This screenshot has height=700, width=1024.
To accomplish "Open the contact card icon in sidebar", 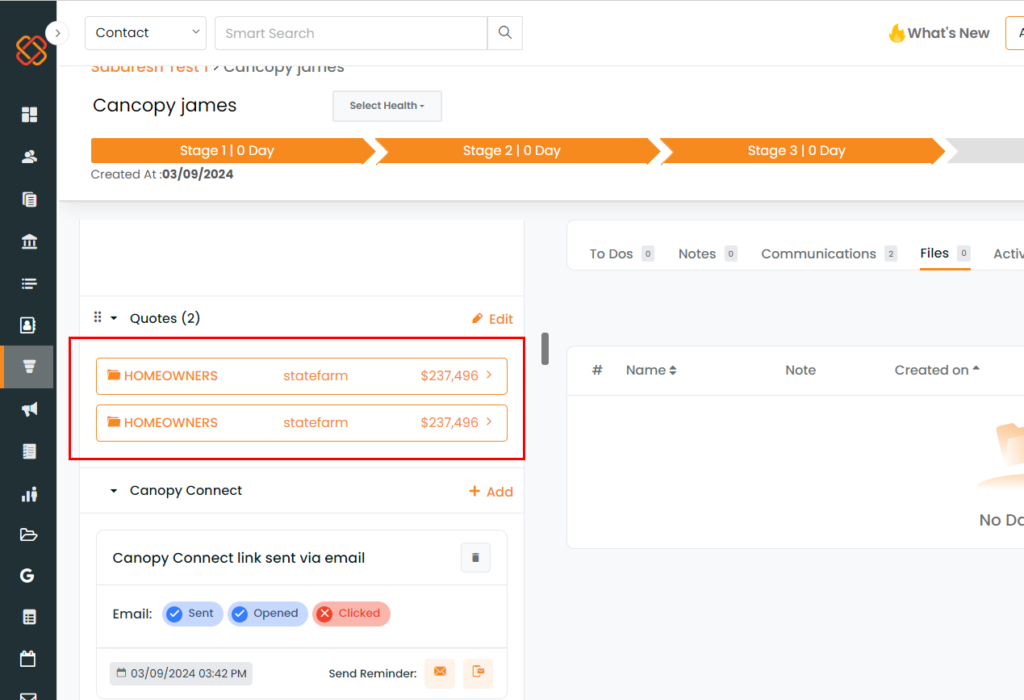I will tap(28, 325).
